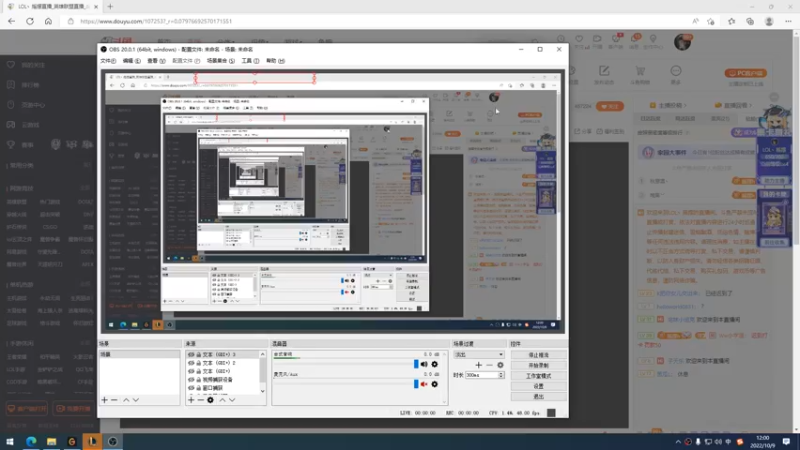
Task: Click the orange PC客户端 button on Douyu
Action: (745, 73)
